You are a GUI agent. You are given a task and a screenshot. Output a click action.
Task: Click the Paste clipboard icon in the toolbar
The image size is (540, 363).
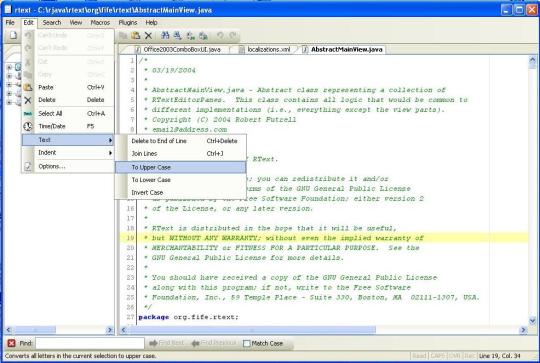136,35
